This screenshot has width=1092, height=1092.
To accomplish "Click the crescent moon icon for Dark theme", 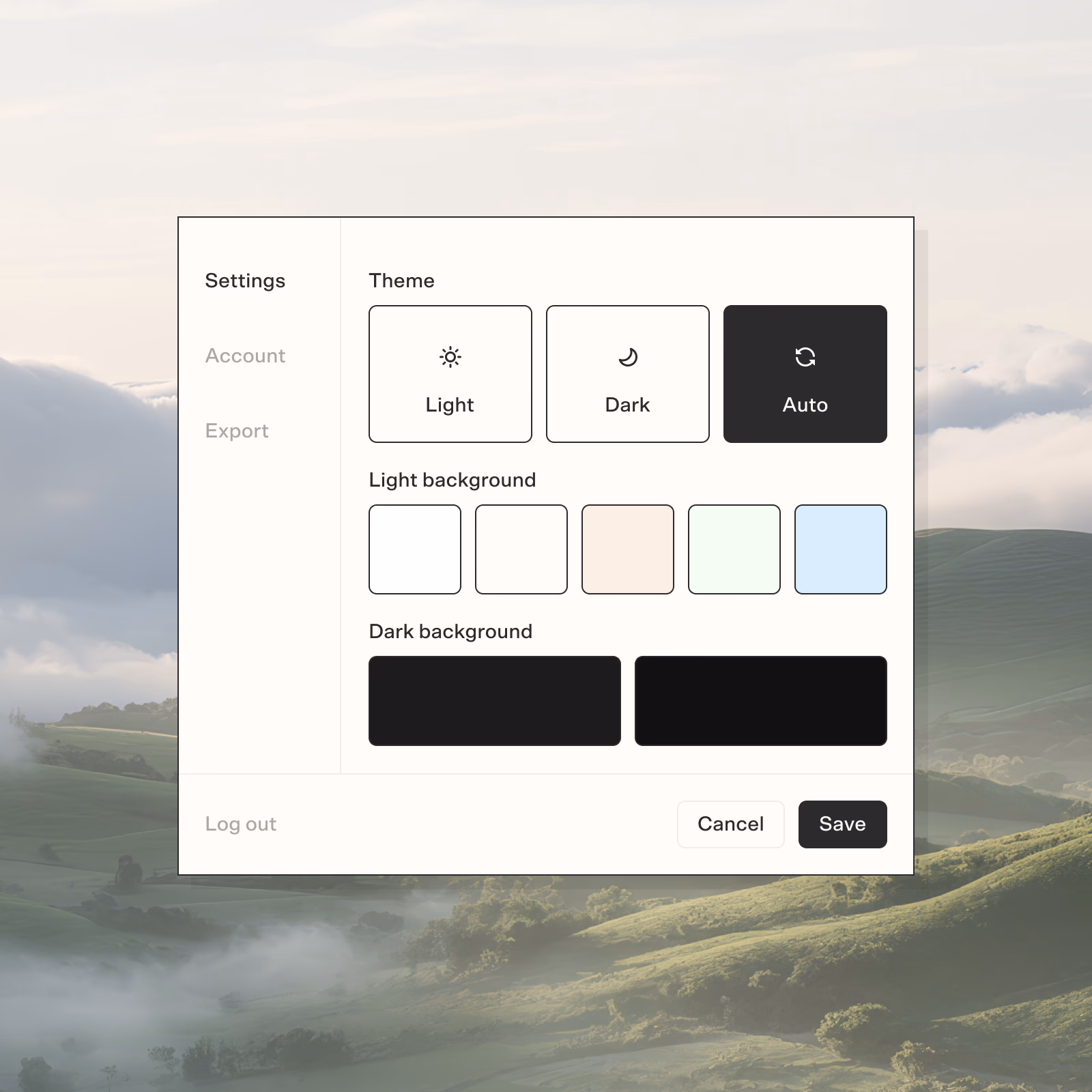I will click(x=628, y=357).
